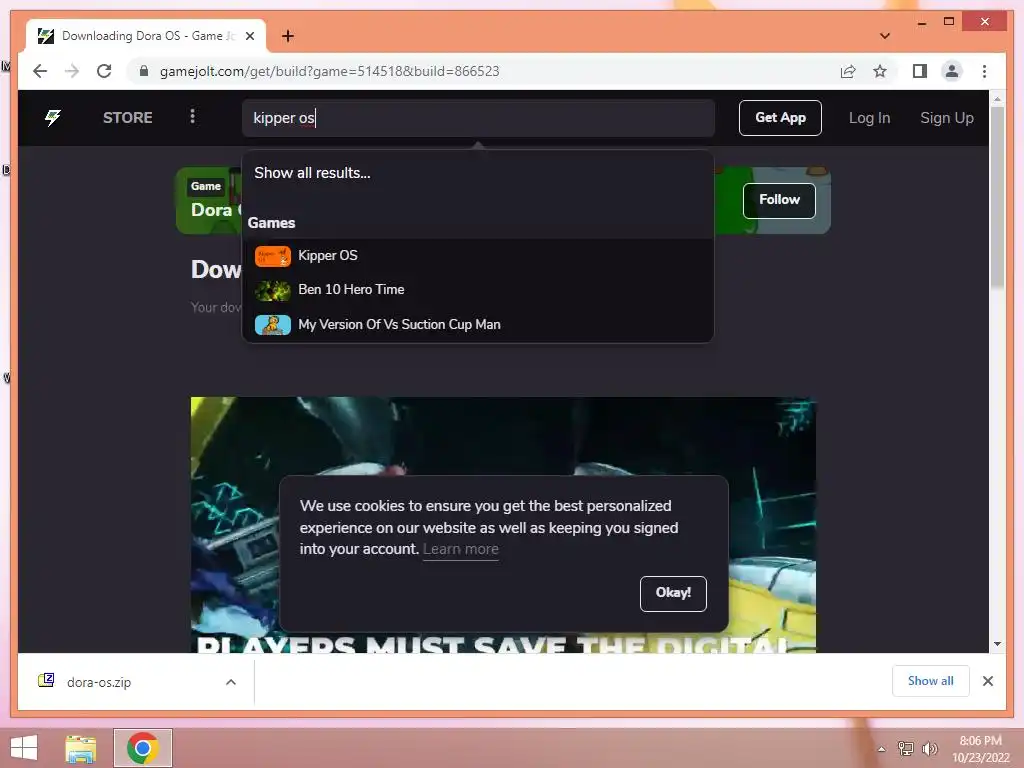
Task: Go forward in browser history
Action: pos(72,71)
